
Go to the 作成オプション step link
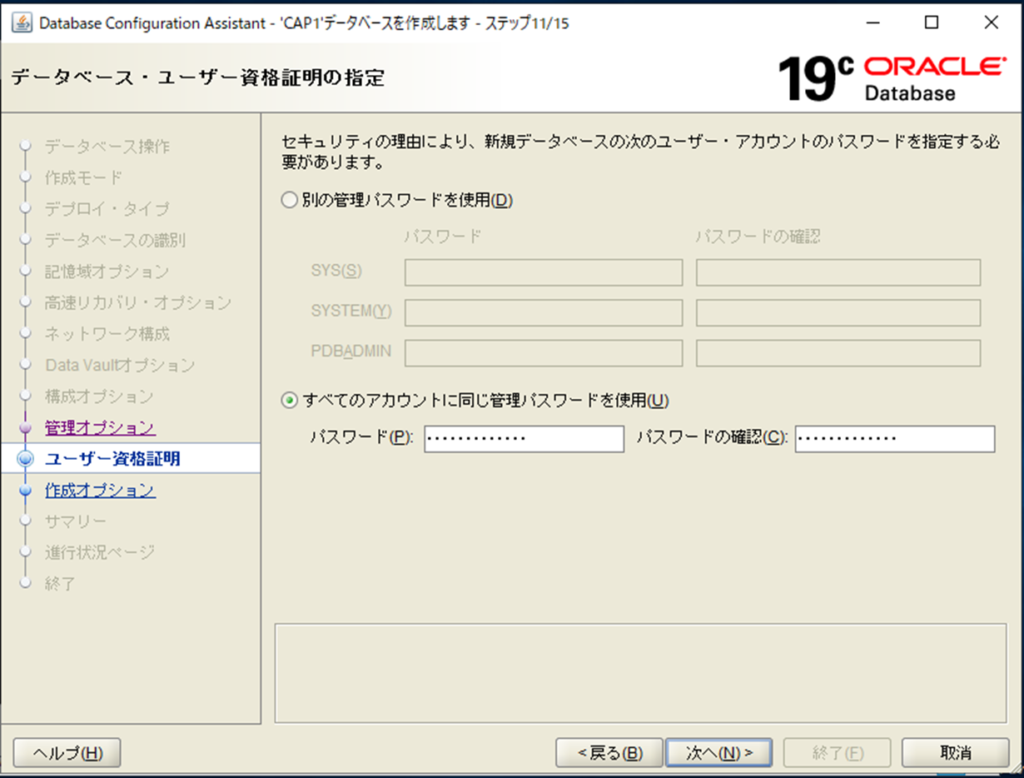100,490
